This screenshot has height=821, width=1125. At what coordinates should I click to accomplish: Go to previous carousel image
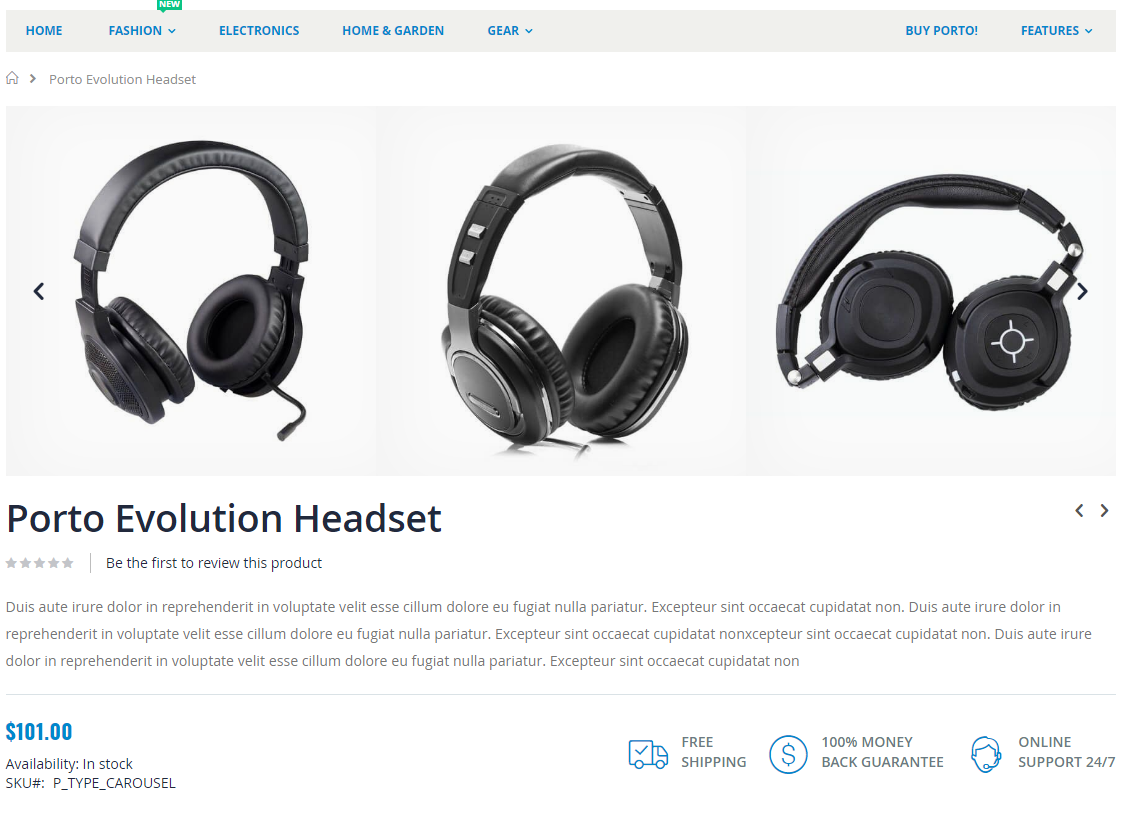click(x=39, y=291)
